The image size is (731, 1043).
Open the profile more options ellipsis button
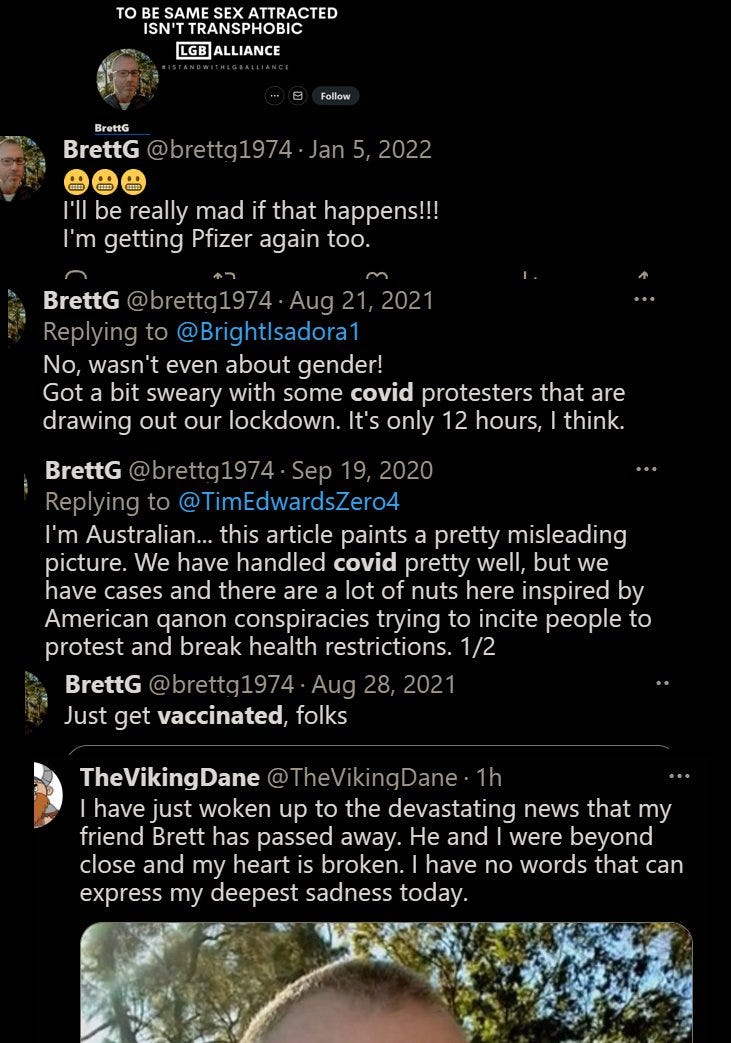point(274,96)
